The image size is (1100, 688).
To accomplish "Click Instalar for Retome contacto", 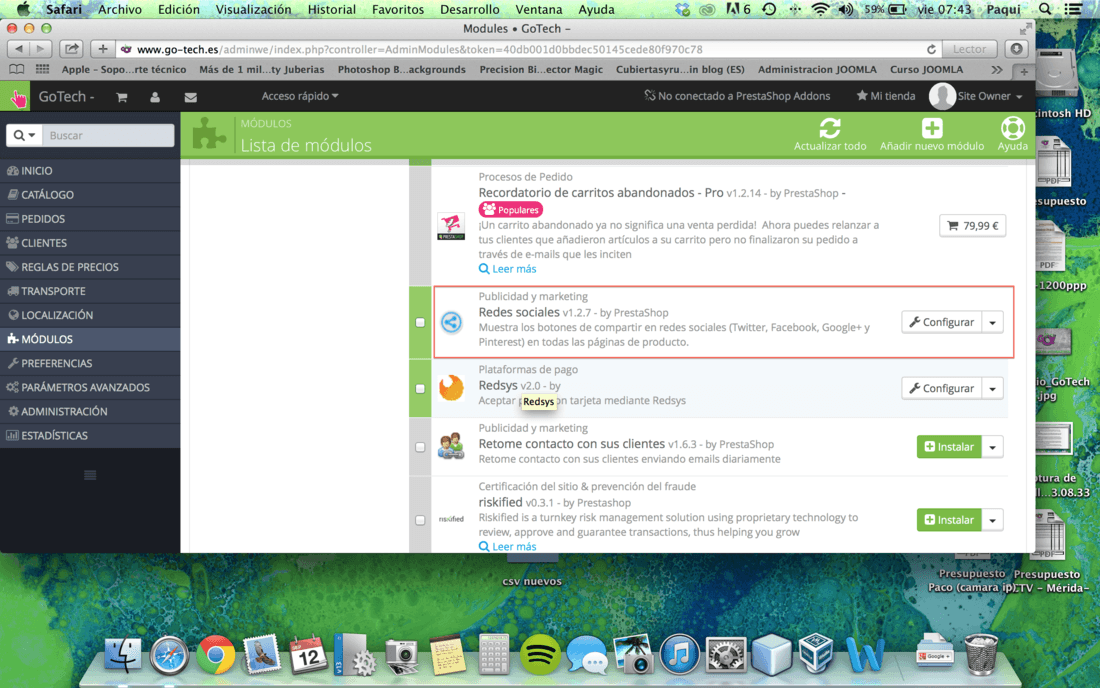I will coord(949,447).
